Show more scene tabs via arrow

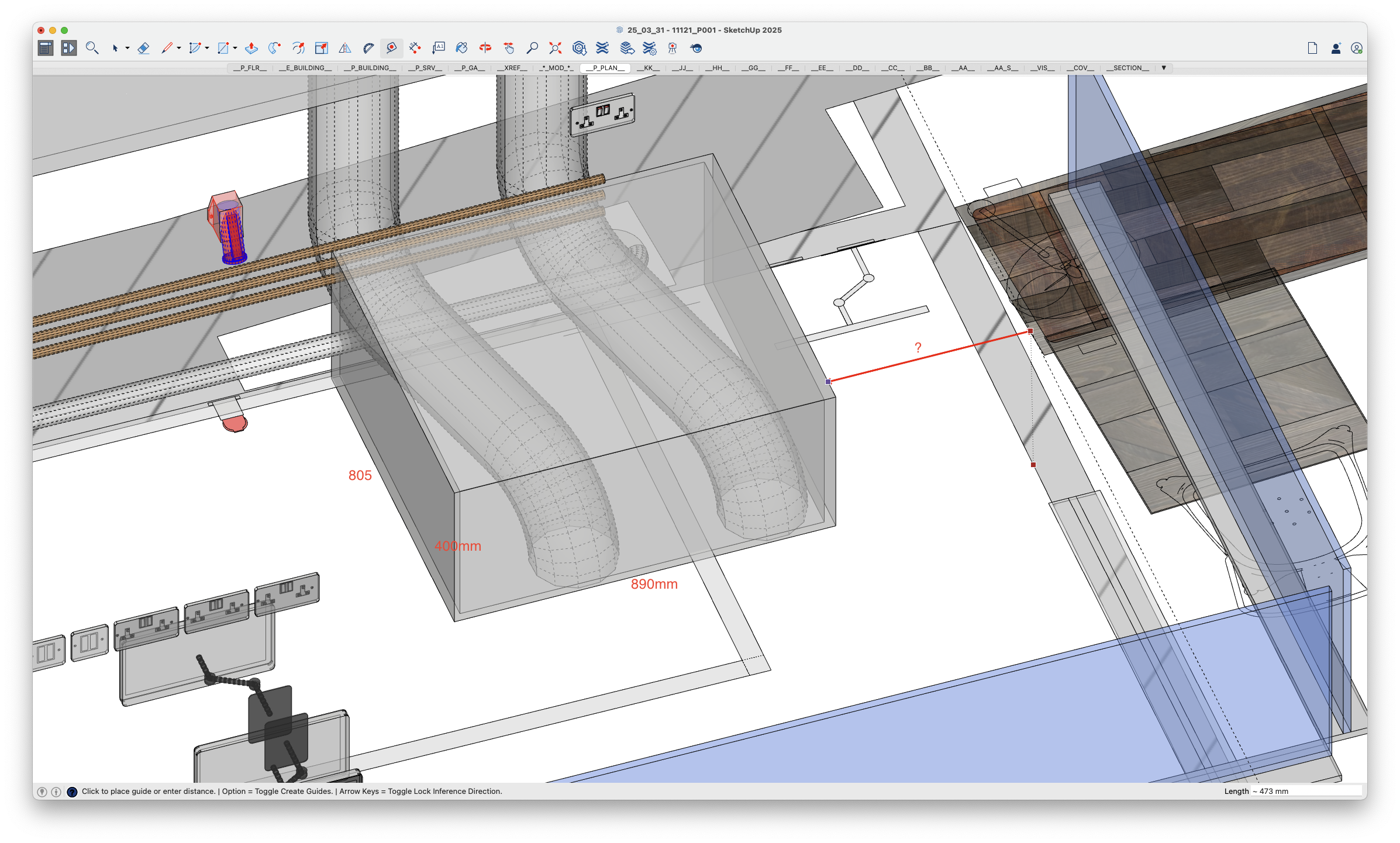[1164, 68]
